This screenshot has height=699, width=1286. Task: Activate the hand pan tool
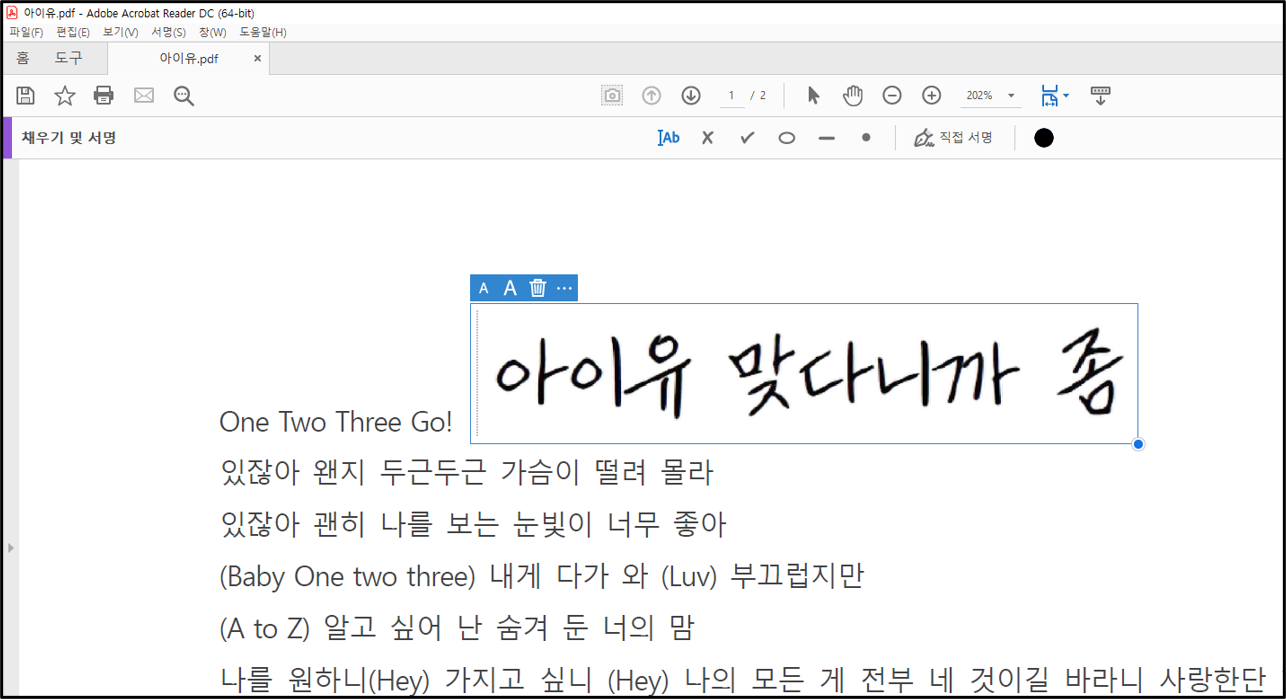tap(852, 96)
